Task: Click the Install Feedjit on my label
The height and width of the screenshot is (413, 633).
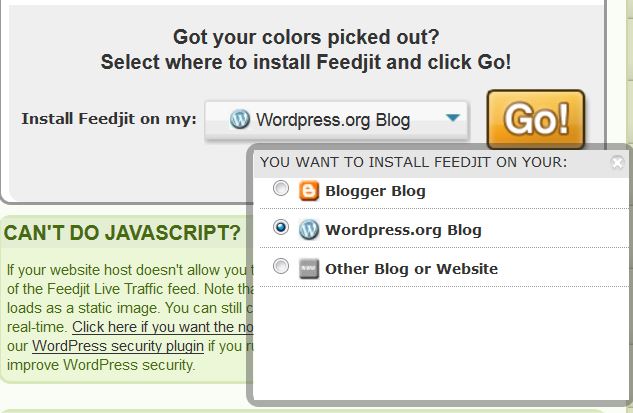Action: point(109,119)
